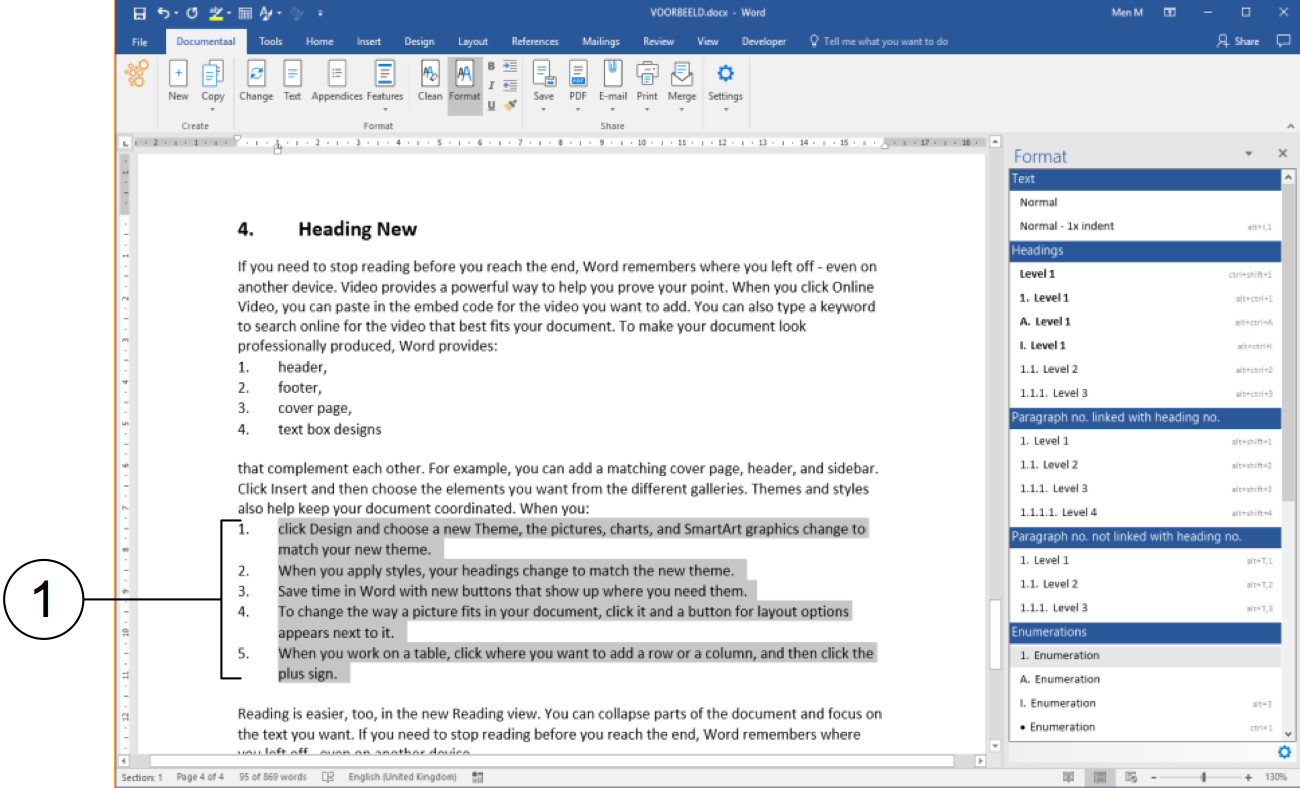Image resolution: width=1300 pixels, height=788 pixels.
Task: Click the proofing book icon in status bar
Action: click(x=328, y=777)
